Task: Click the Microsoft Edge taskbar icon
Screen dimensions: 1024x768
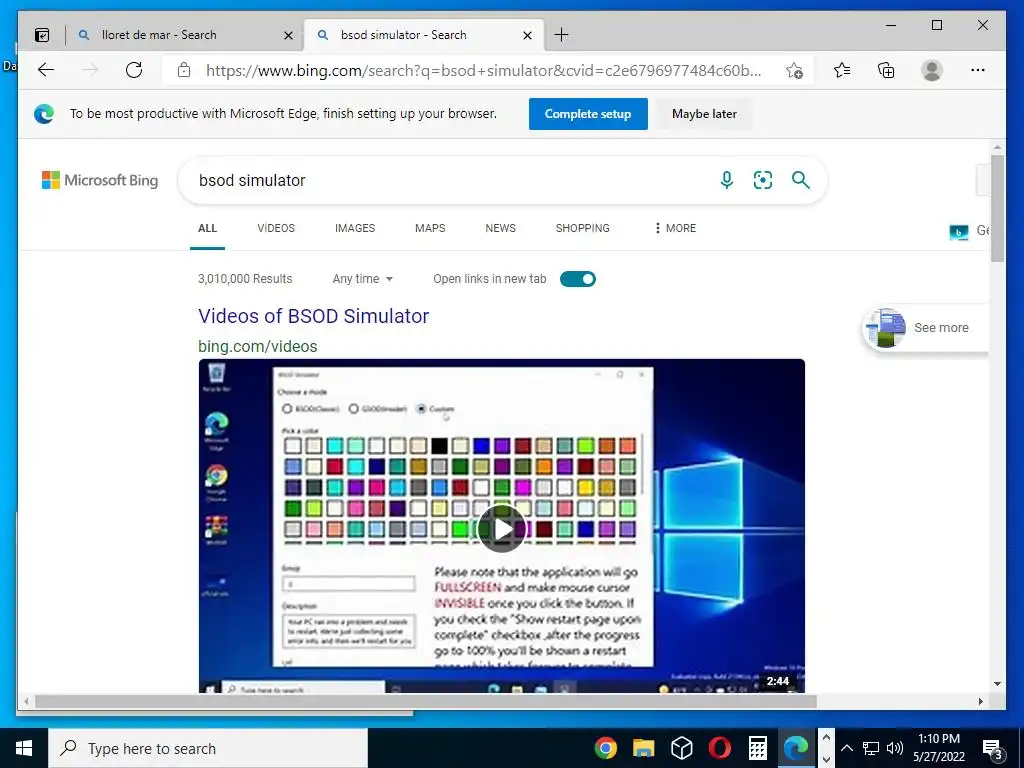Action: click(x=795, y=748)
